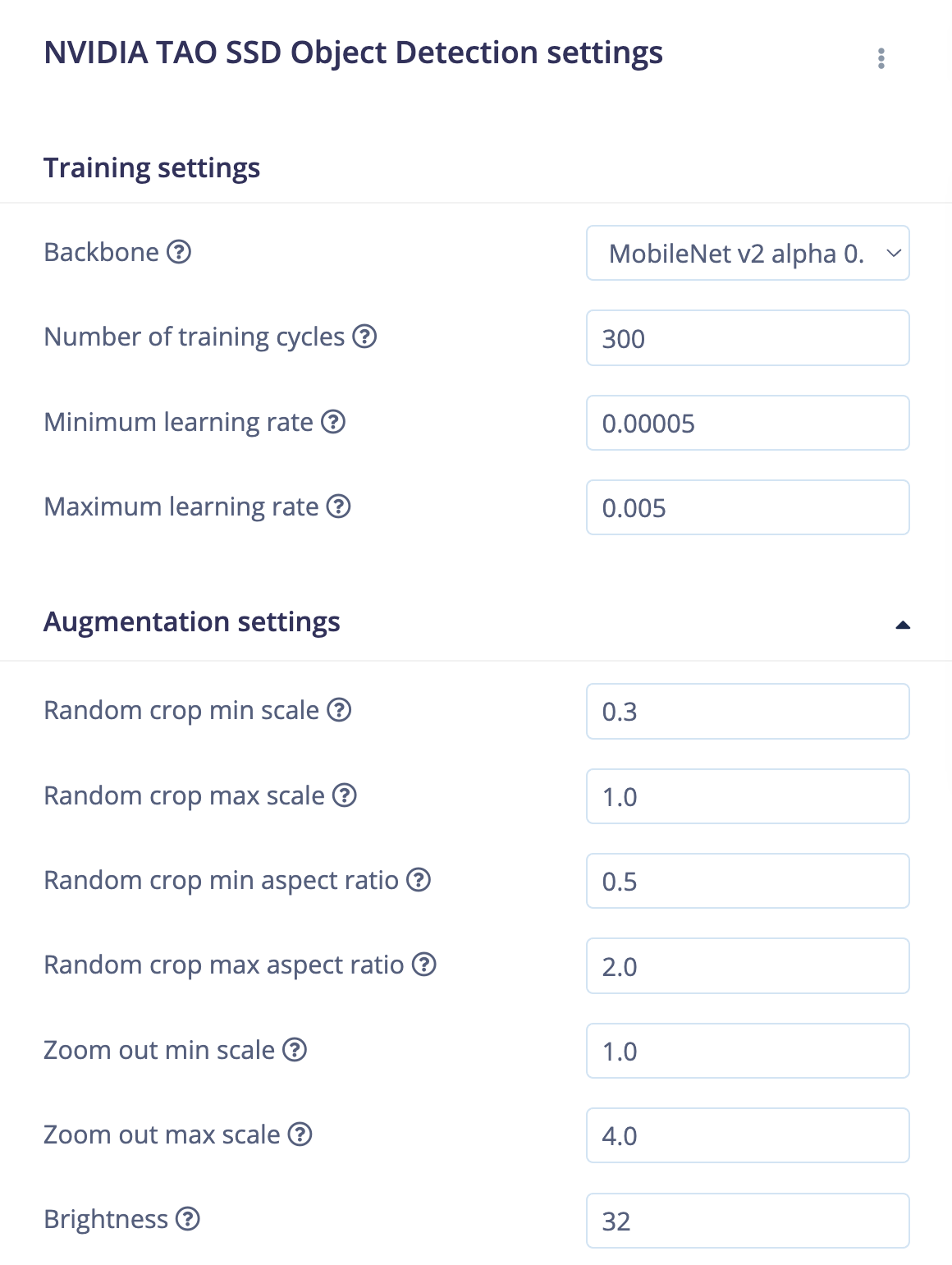952x1265 pixels.
Task: Click help icon beside Random crop min scale
Action: tap(339, 710)
